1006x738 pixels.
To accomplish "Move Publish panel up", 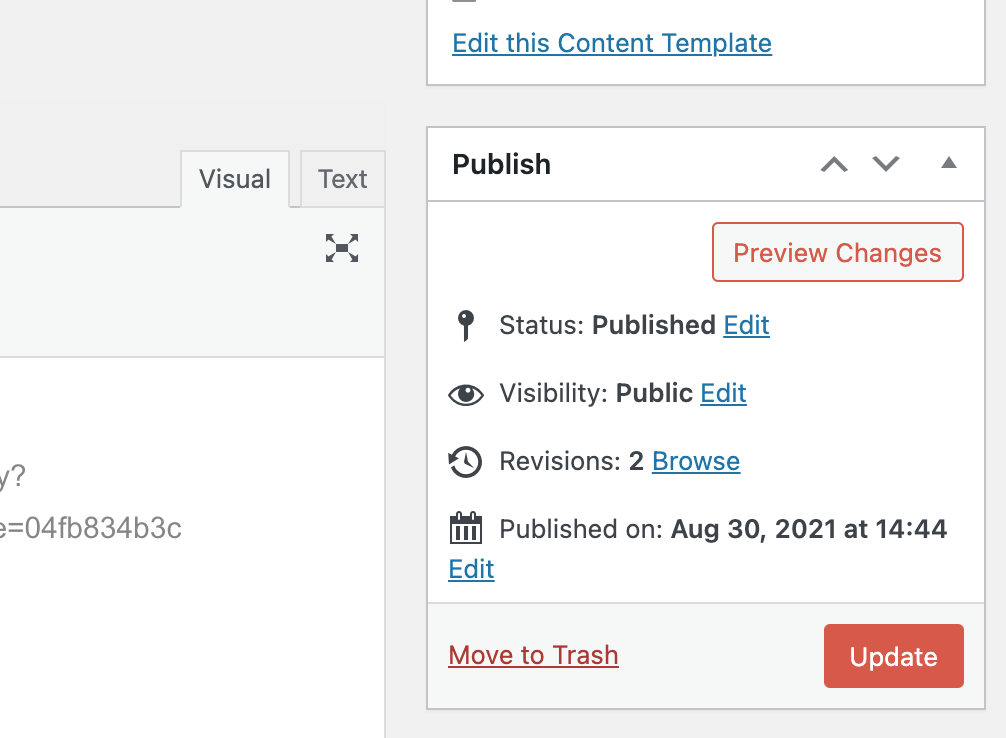I will point(834,164).
